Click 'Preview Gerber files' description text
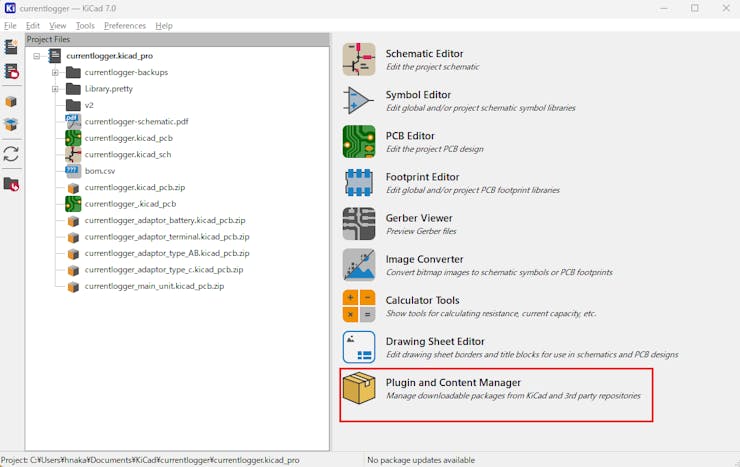Viewport: 740px width, 467px height. point(421,231)
